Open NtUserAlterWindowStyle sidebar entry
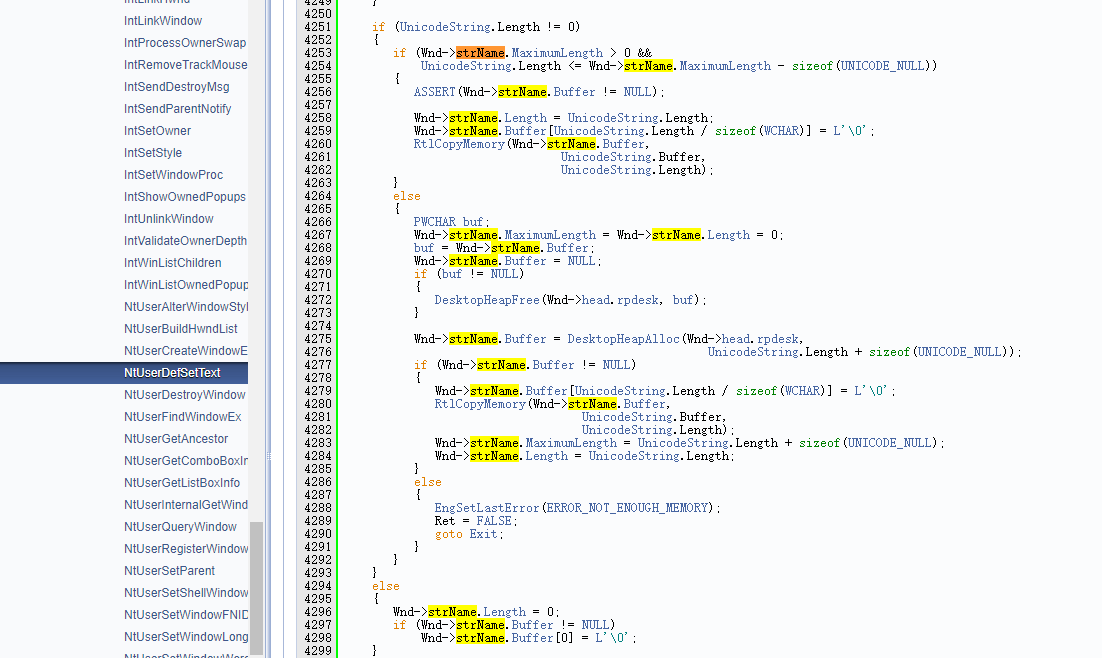The width and height of the screenshot is (1102, 658). (x=186, y=307)
